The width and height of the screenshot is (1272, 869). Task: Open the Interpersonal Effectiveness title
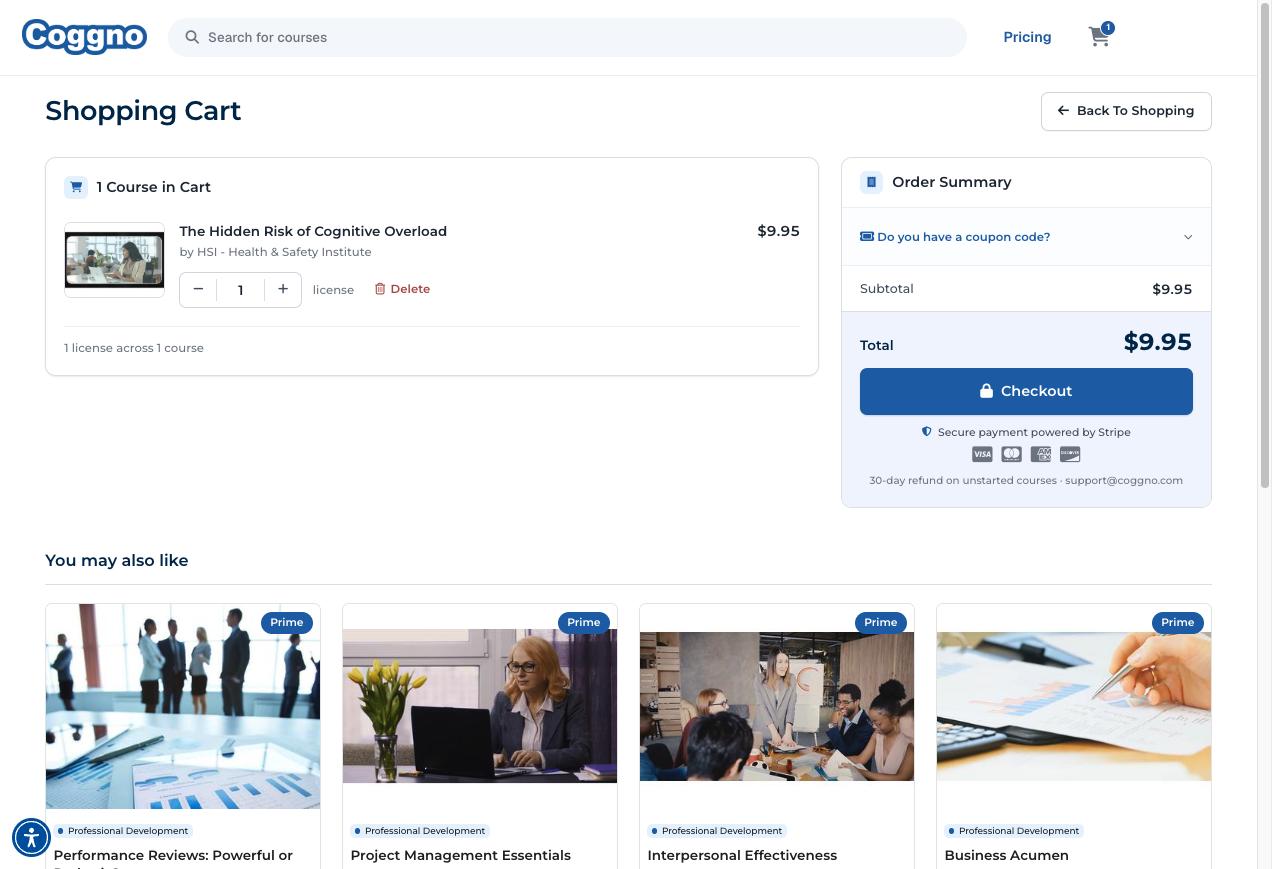click(742, 855)
